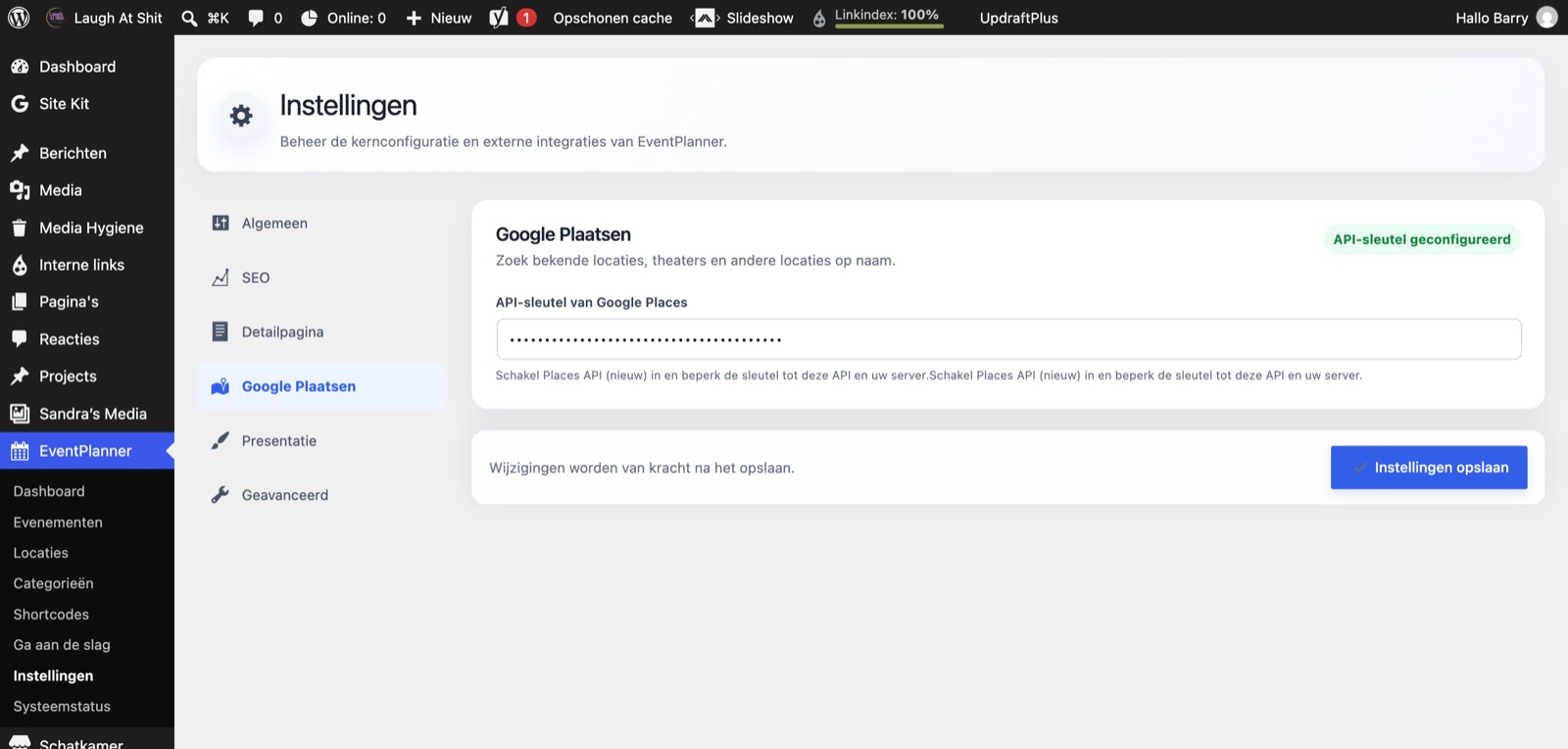Click the Yoast SEO icon in admin bar
Screen dimensions: 1568x749
[499, 18]
